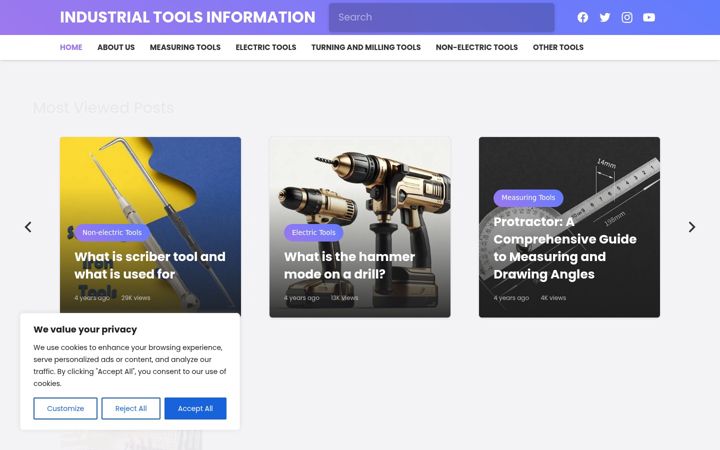Screen dimensions: 720x450
Task: Click the '4K views' text
Action: click(553, 298)
